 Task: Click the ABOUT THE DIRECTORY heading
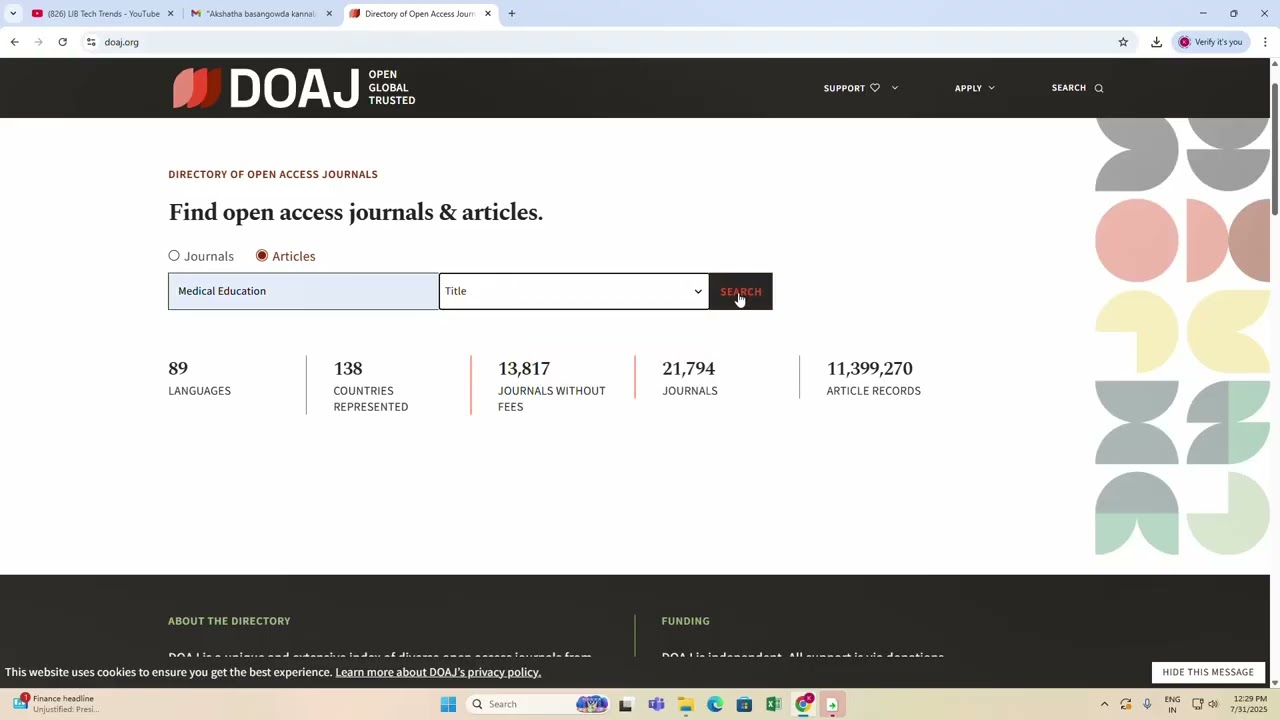tap(229, 621)
